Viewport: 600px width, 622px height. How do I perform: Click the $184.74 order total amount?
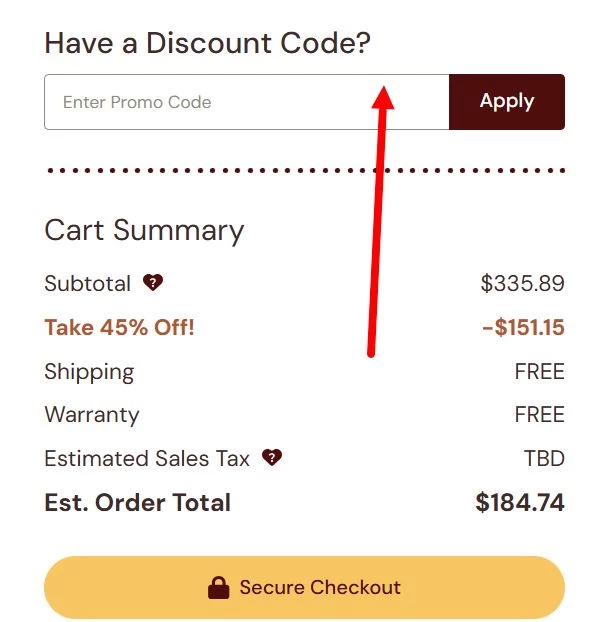click(x=519, y=502)
